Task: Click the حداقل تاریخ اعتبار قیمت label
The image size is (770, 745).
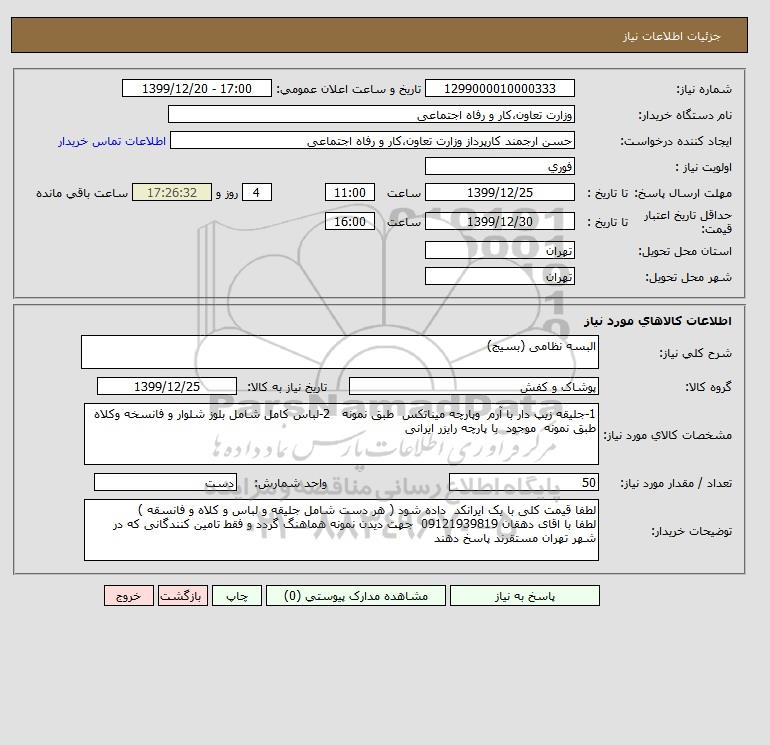Action: pos(688,222)
